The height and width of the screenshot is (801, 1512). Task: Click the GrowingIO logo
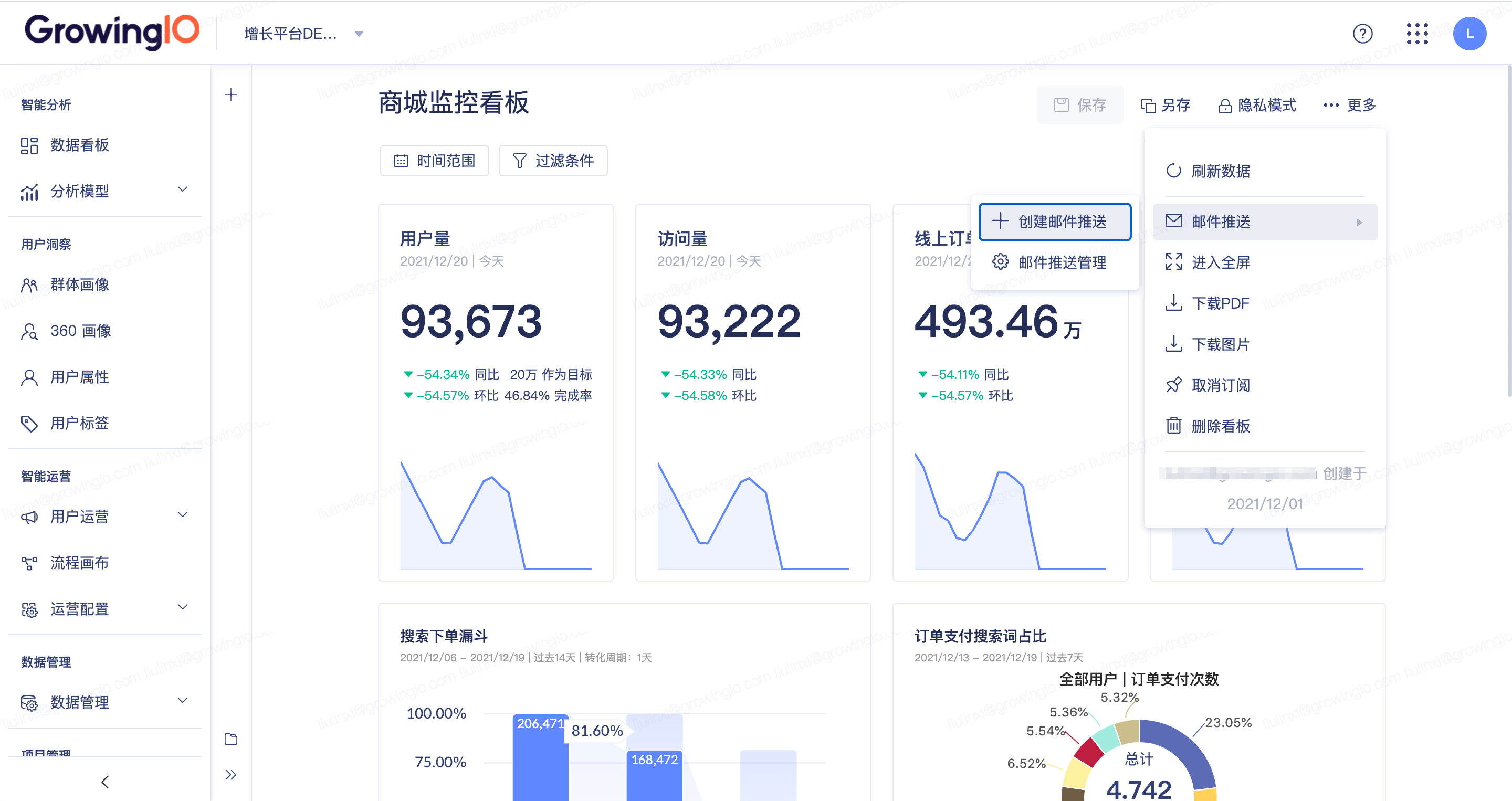coord(112,31)
